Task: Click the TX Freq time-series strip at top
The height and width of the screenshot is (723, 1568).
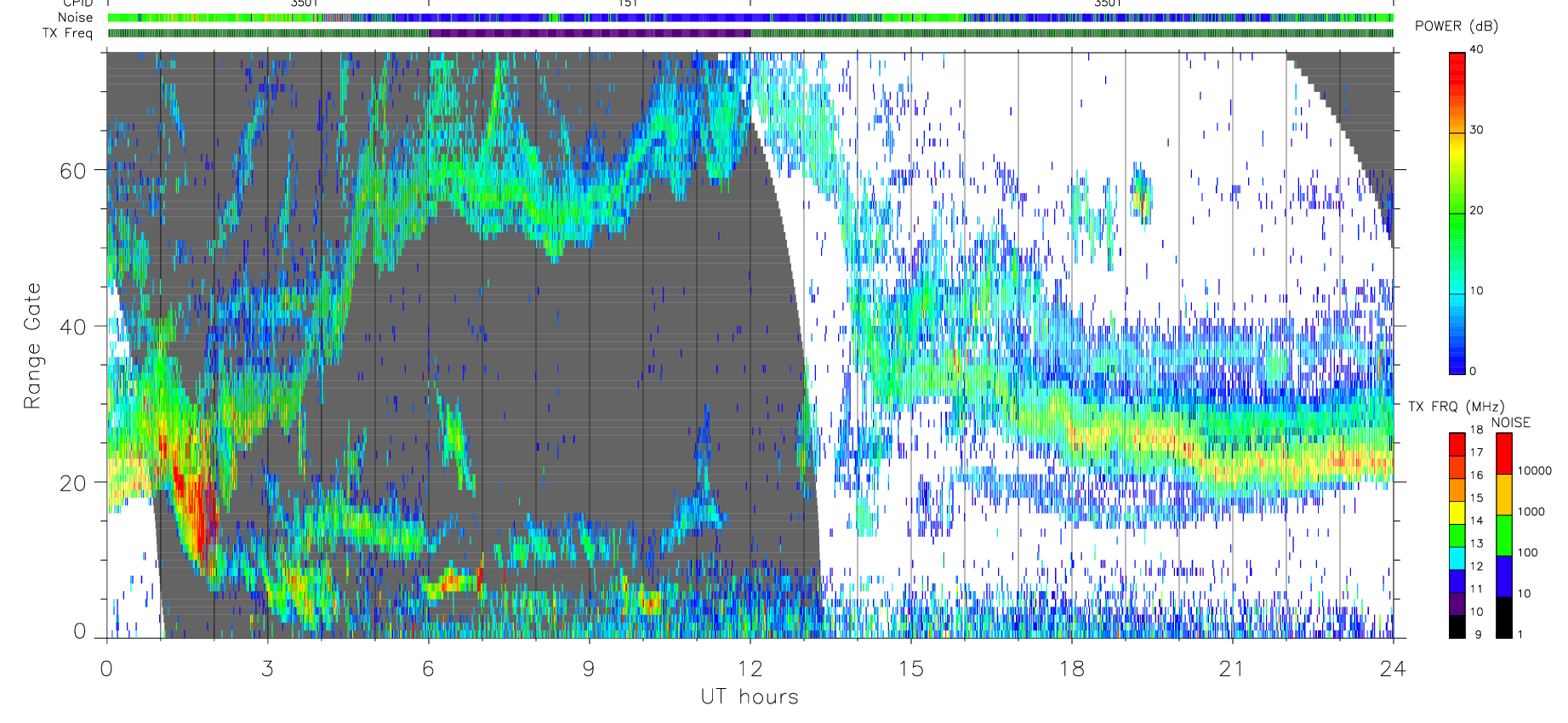Action: point(750,33)
